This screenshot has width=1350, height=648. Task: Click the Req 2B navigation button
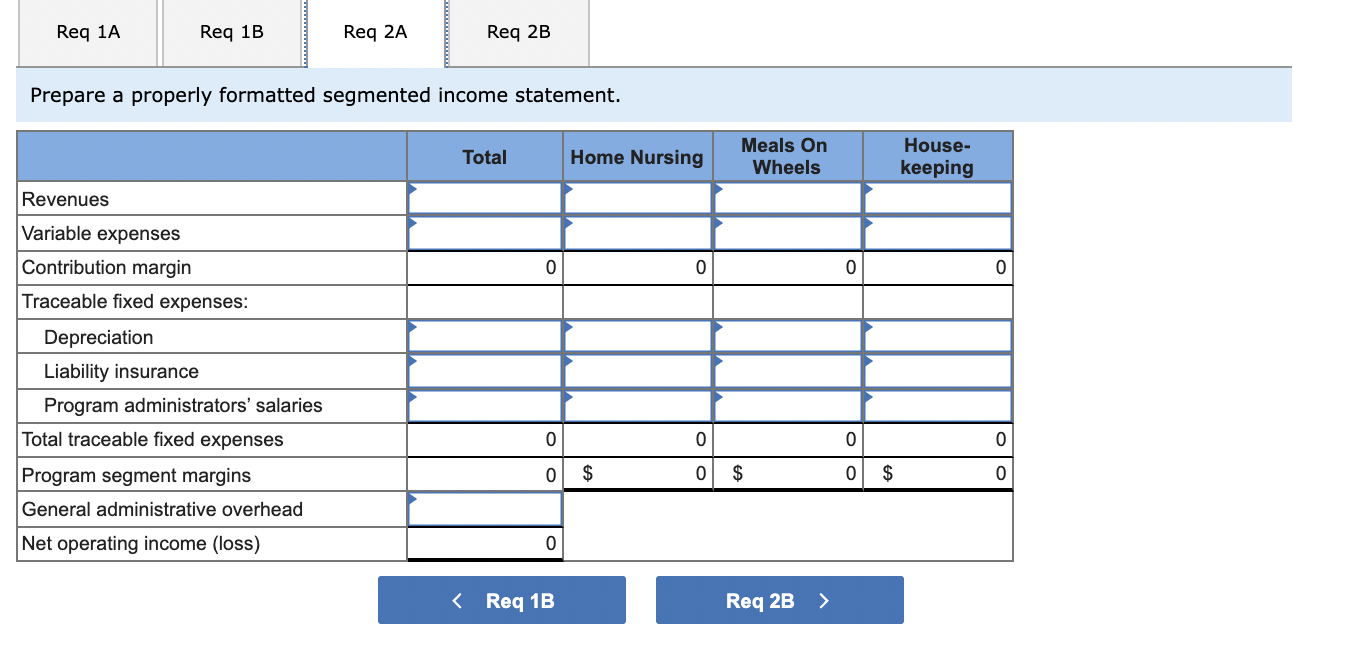click(779, 599)
